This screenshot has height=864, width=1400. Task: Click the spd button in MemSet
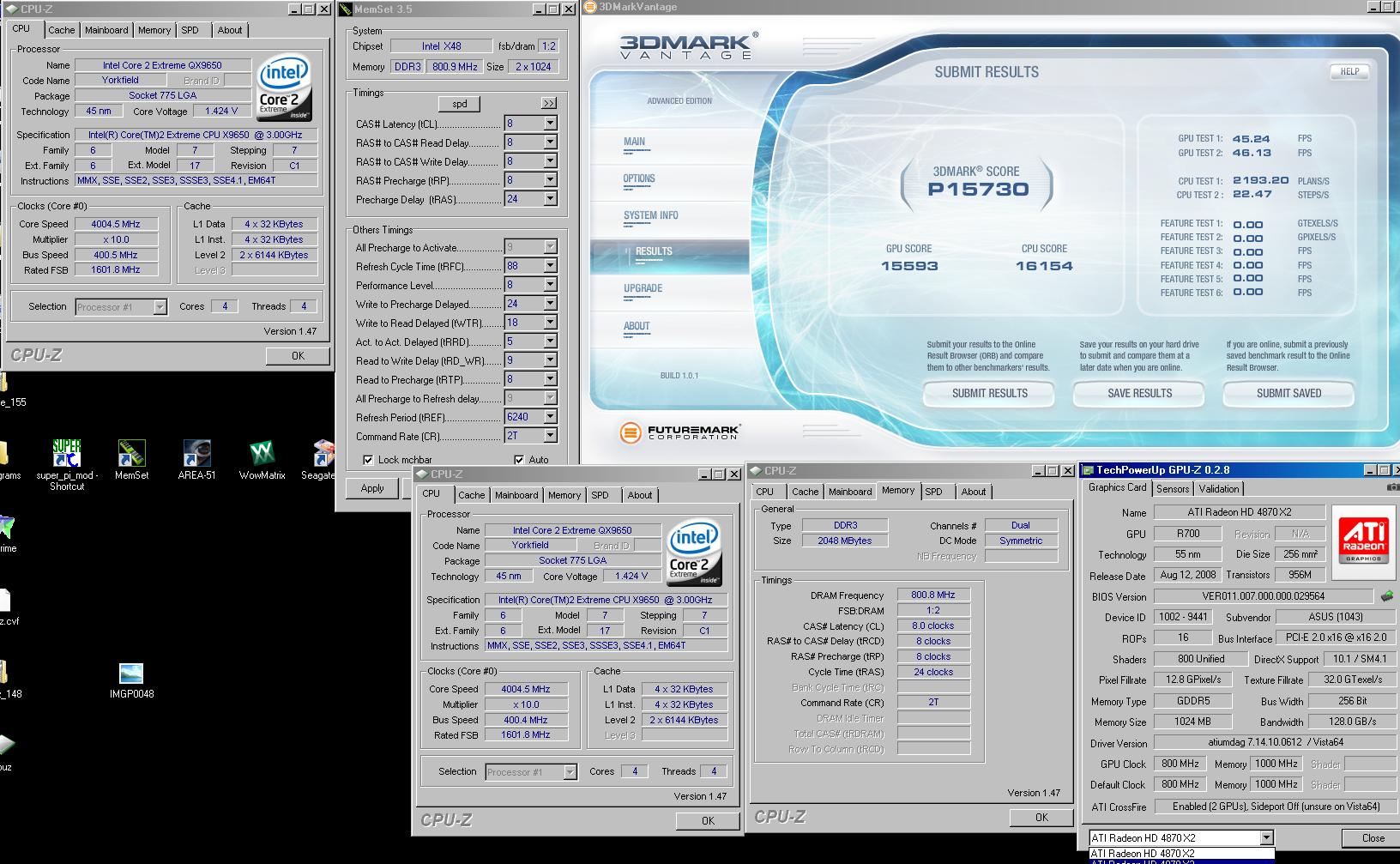pos(459,104)
